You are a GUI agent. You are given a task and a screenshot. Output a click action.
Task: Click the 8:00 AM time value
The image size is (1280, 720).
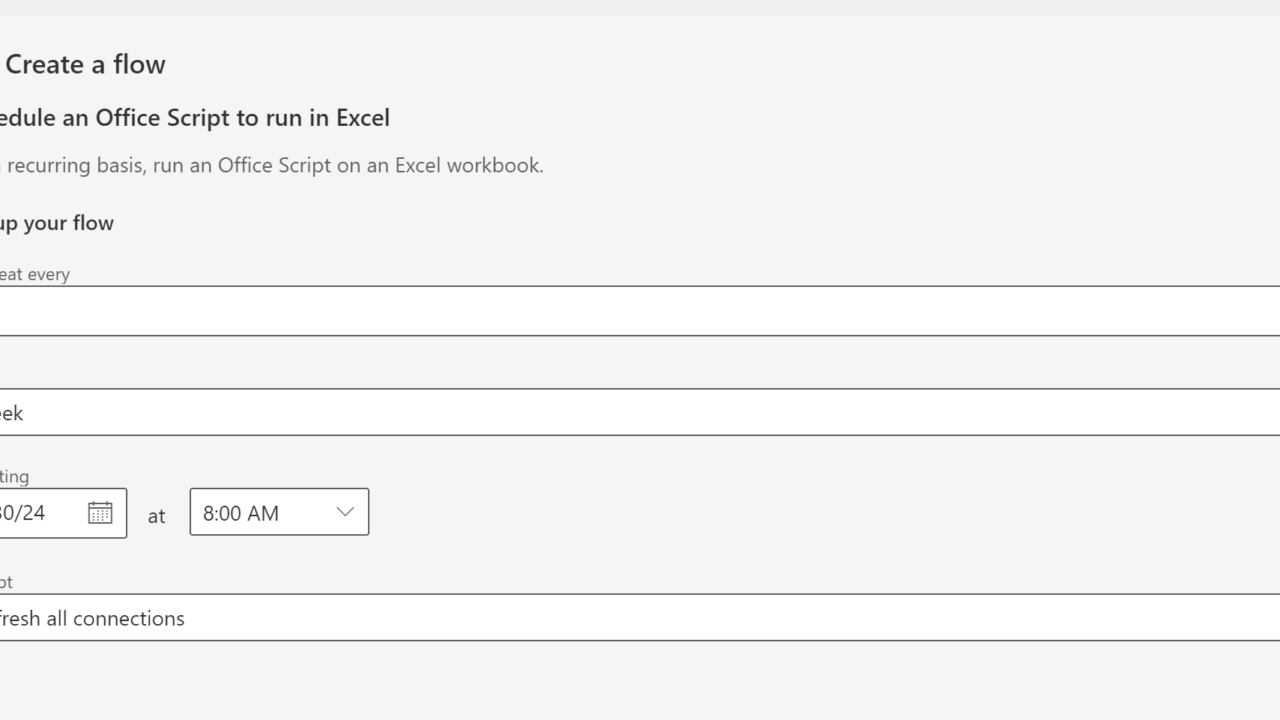[x=241, y=513]
